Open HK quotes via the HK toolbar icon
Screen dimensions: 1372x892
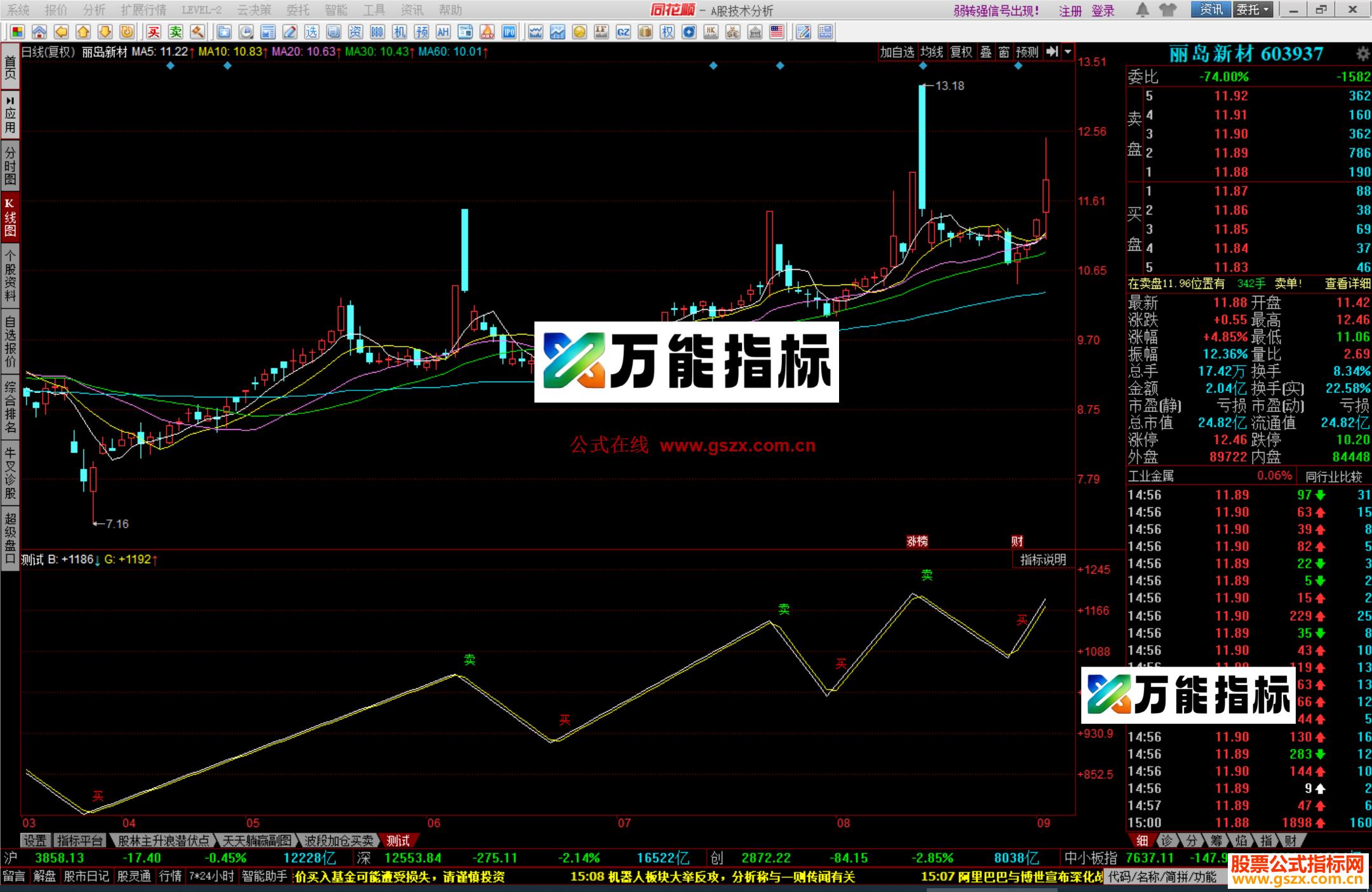[712, 31]
